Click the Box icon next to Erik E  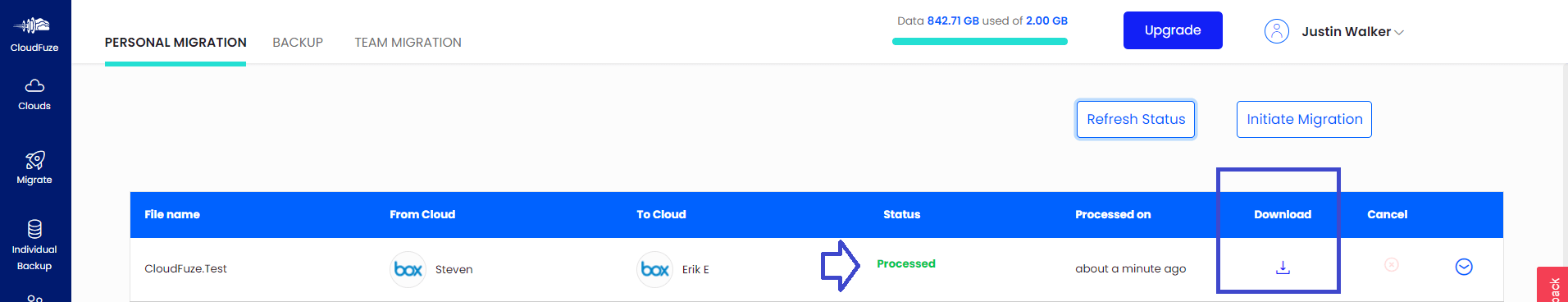point(654,269)
